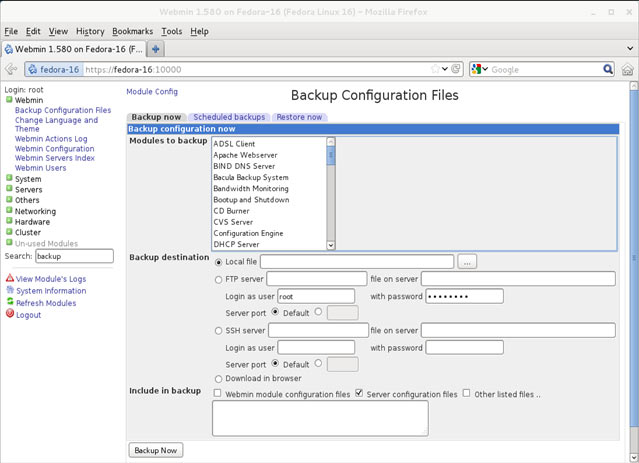Open the Firefox Home page icon
Viewport: 639px width, 463px height.
tap(628, 69)
